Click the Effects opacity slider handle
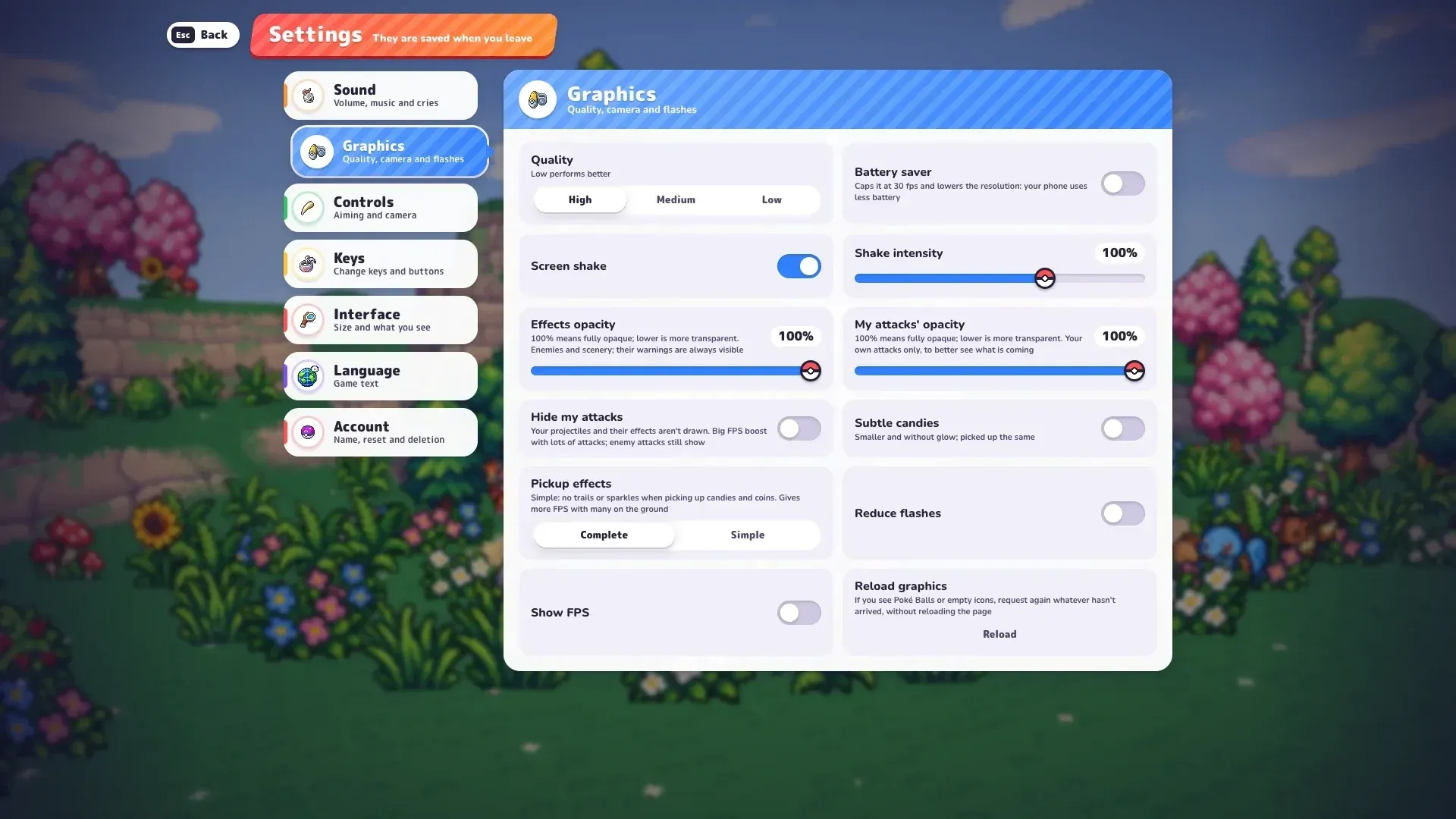This screenshot has width=1456, height=819. coord(811,371)
